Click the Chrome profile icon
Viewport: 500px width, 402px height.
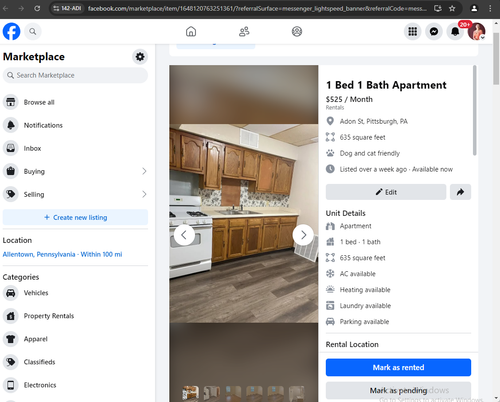point(474,8)
